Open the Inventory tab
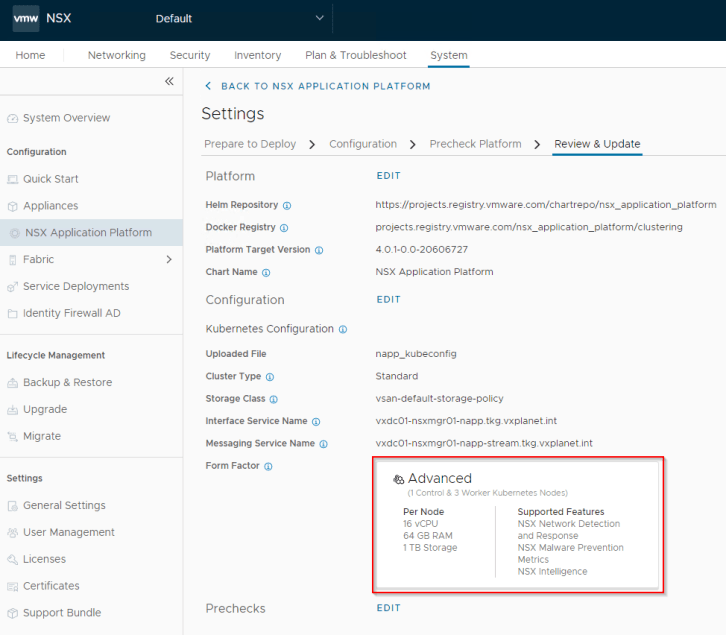Image resolution: width=726 pixels, height=635 pixels. (x=257, y=55)
